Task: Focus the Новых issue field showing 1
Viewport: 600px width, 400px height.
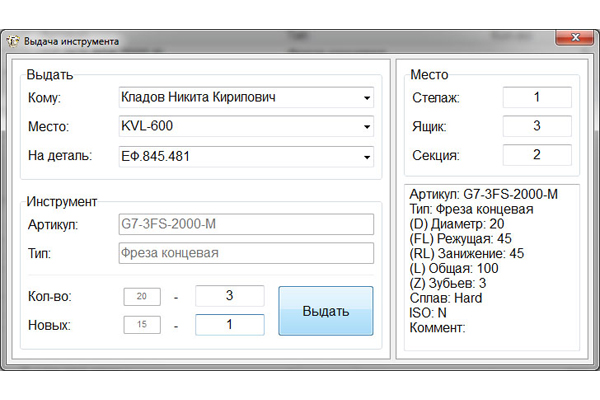Action: [x=230, y=325]
